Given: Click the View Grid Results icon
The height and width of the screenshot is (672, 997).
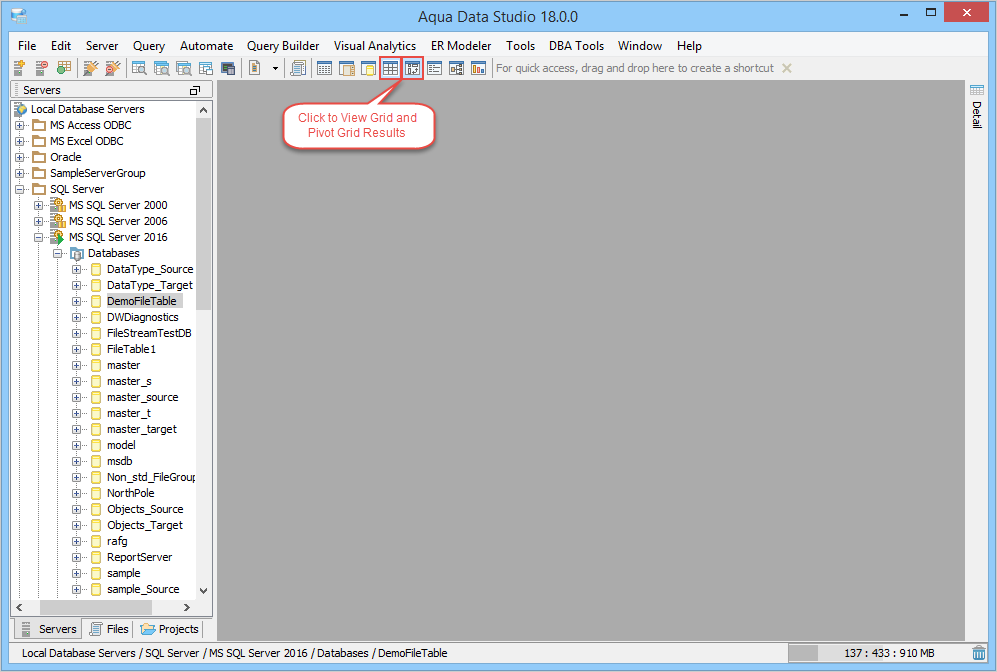Looking at the screenshot, I should 390,68.
